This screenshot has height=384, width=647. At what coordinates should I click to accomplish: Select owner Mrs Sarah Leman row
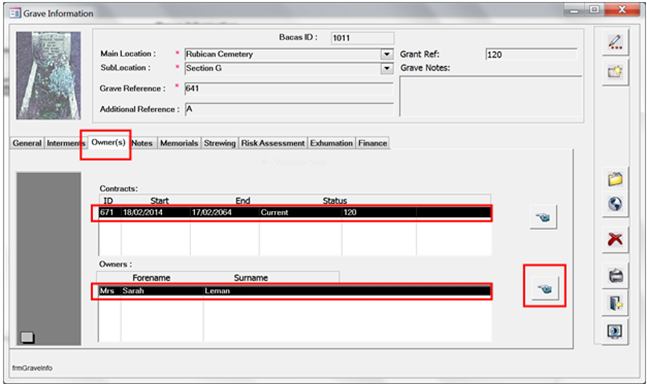pyautogui.click(x=294, y=291)
